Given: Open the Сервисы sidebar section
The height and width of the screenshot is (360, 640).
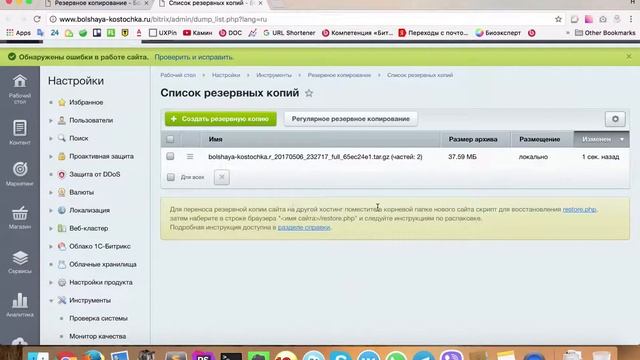Looking at the screenshot, I should [20, 262].
